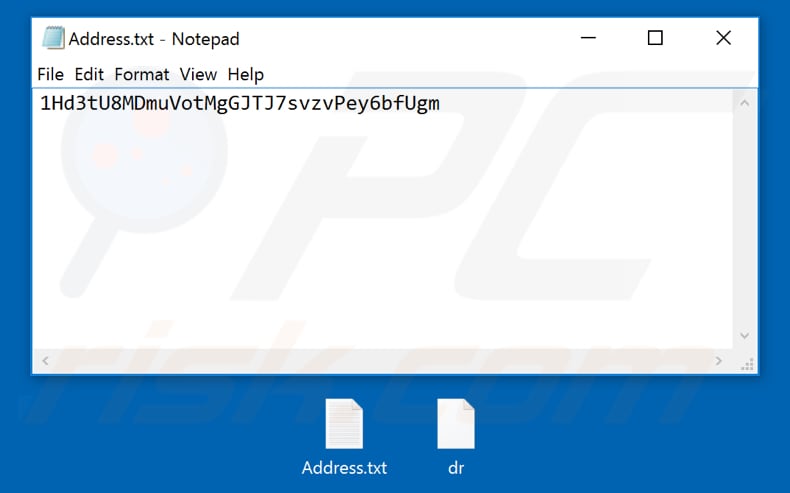Click the Address.txt - Notepad title text
Viewport: 790px width, 493px height.
point(154,39)
